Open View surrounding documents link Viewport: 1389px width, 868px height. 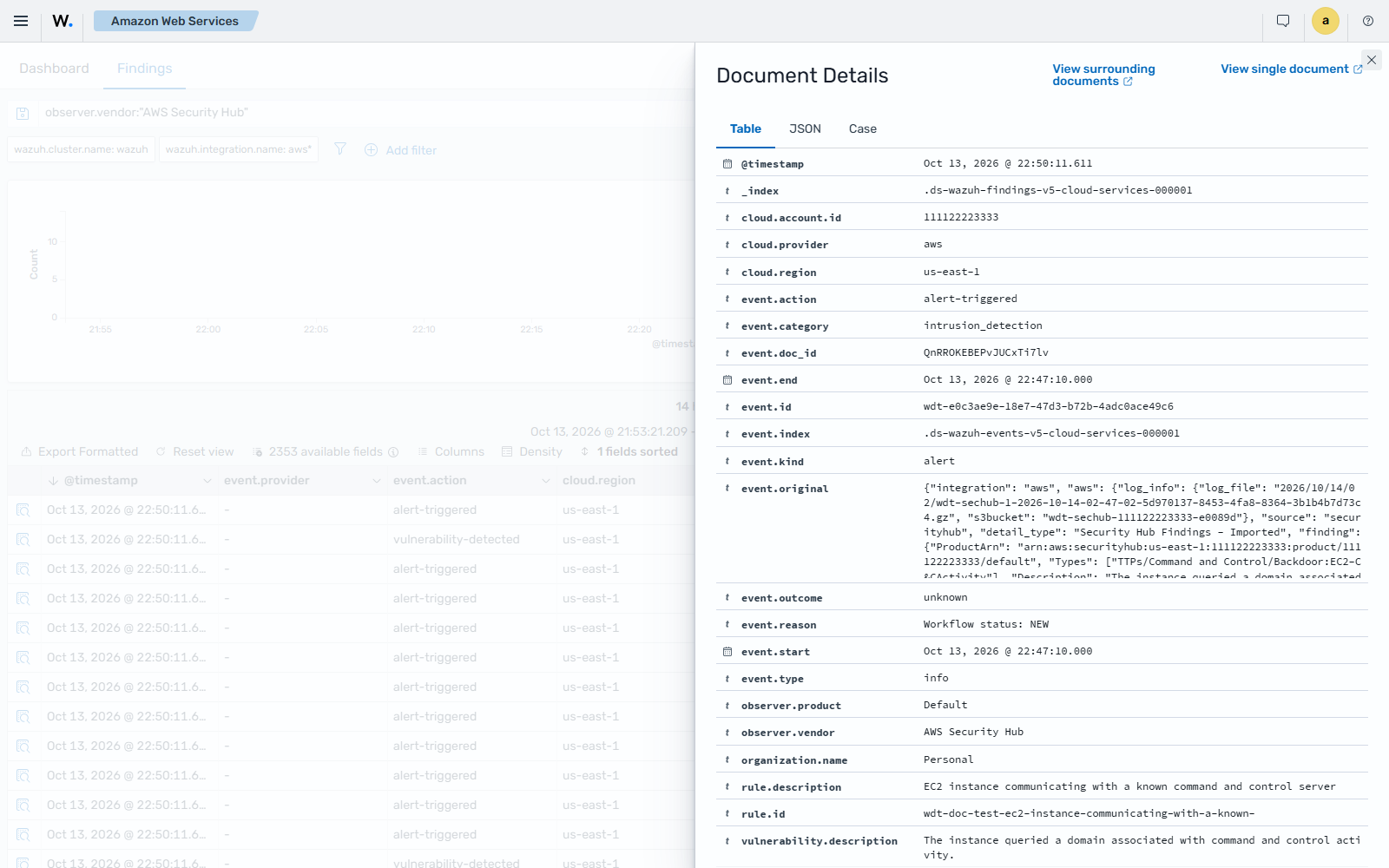1103,75
